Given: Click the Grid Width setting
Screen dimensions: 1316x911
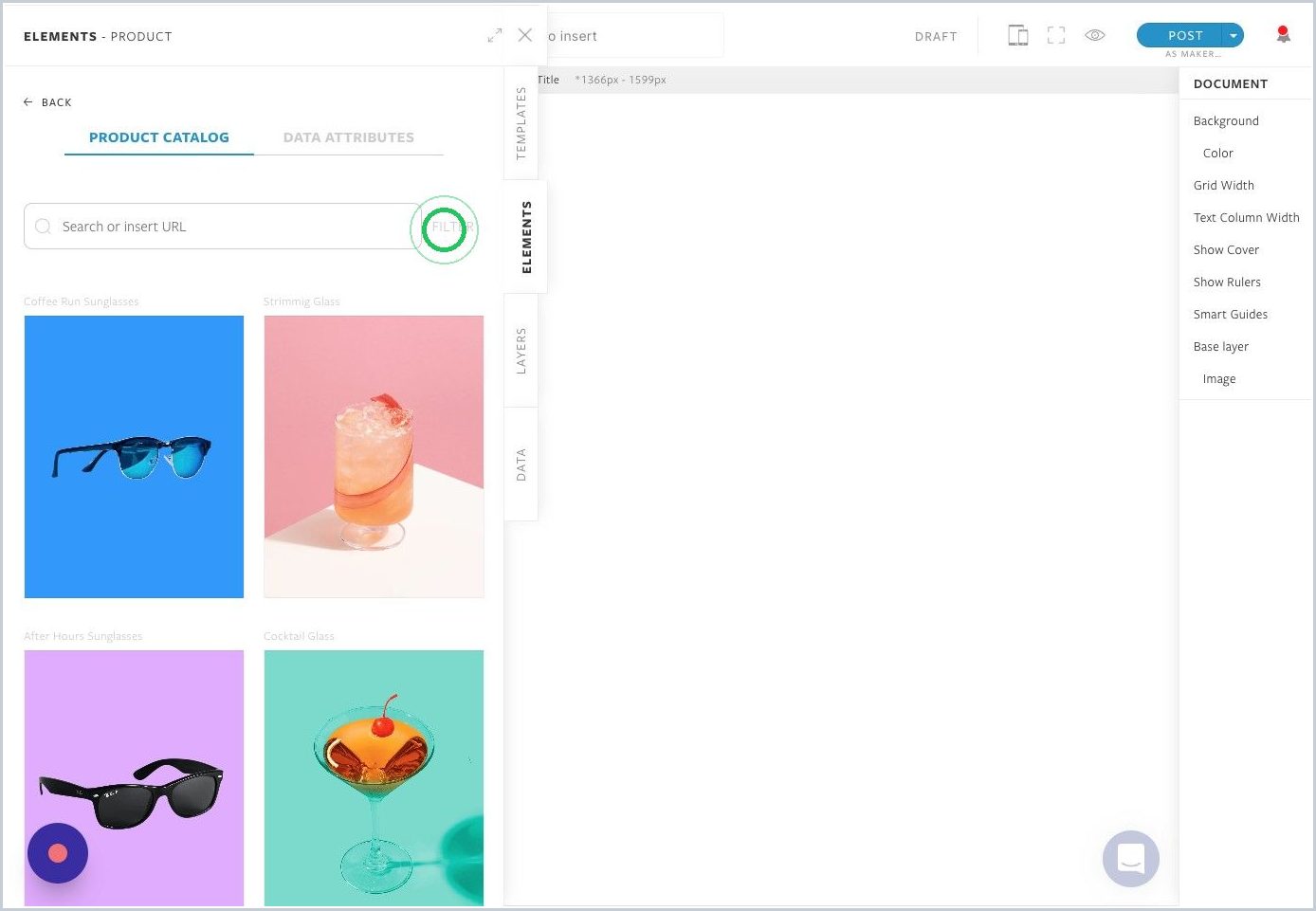Looking at the screenshot, I should click(x=1224, y=186).
